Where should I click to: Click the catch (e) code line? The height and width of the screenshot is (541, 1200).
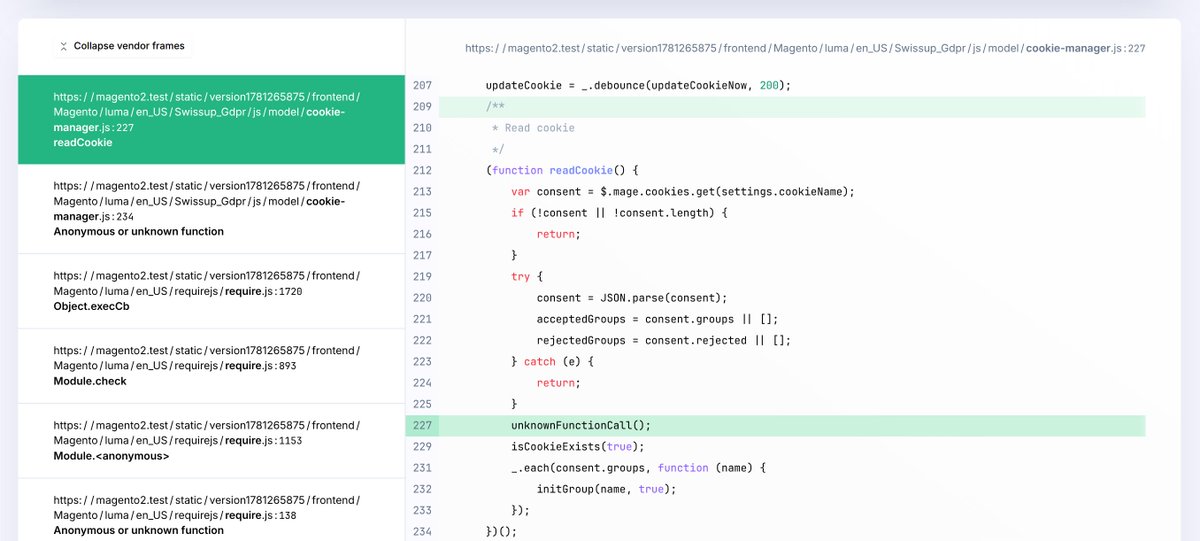pos(552,361)
